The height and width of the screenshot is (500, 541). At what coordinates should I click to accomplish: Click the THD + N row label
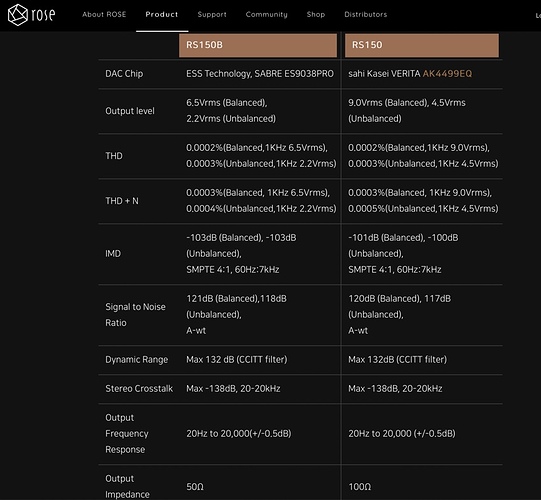[x=122, y=201]
